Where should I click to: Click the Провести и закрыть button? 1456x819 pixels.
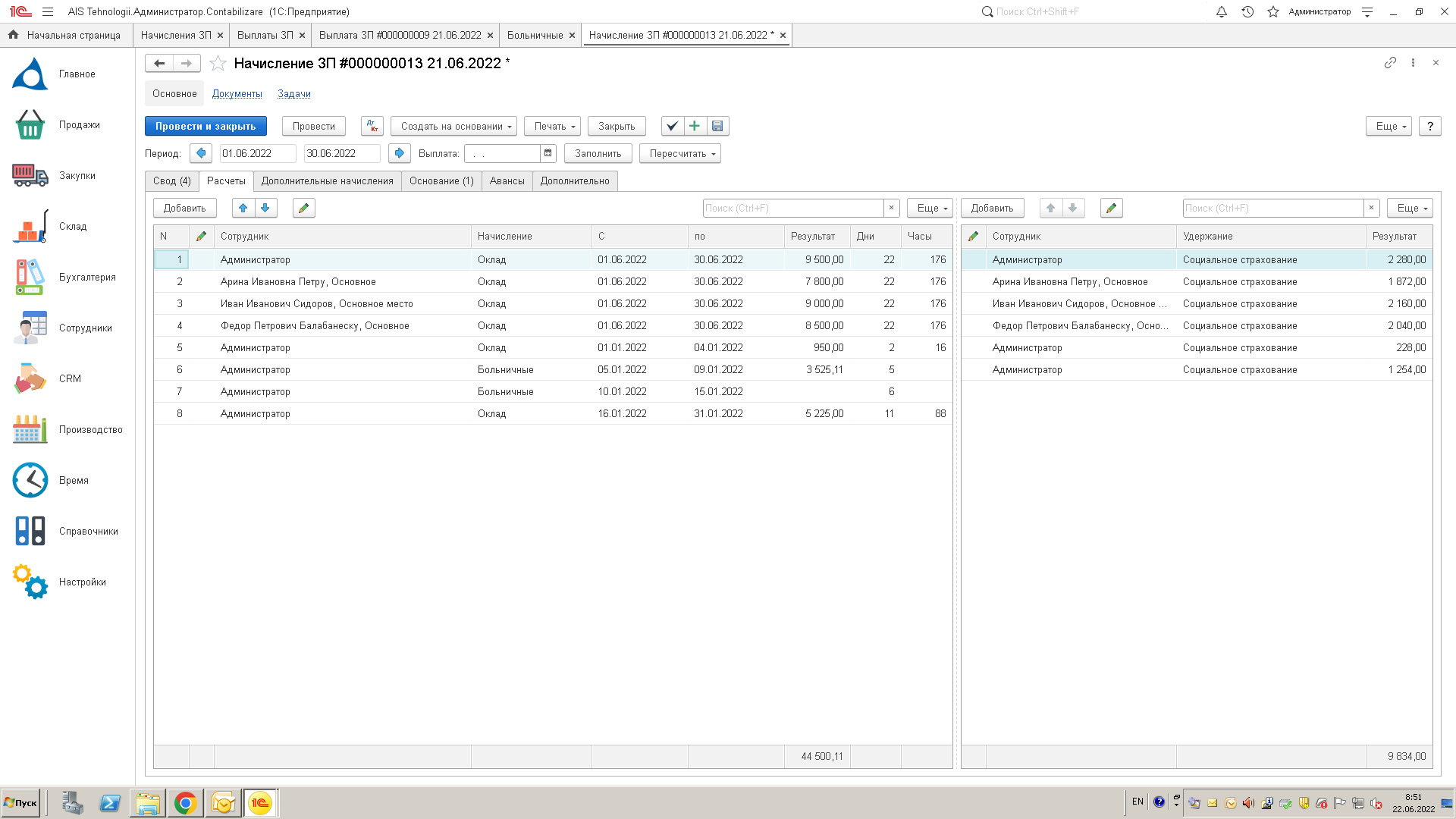[206, 126]
